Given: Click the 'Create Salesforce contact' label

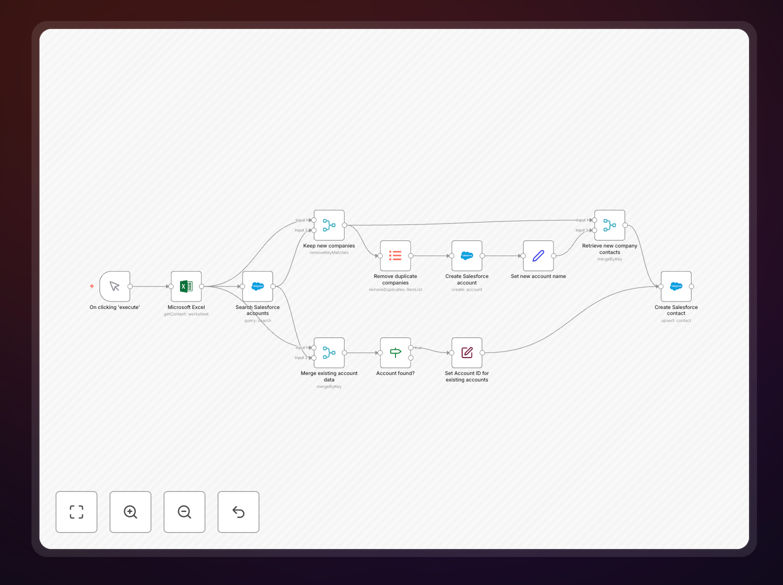Looking at the screenshot, I should [x=676, y=310].
